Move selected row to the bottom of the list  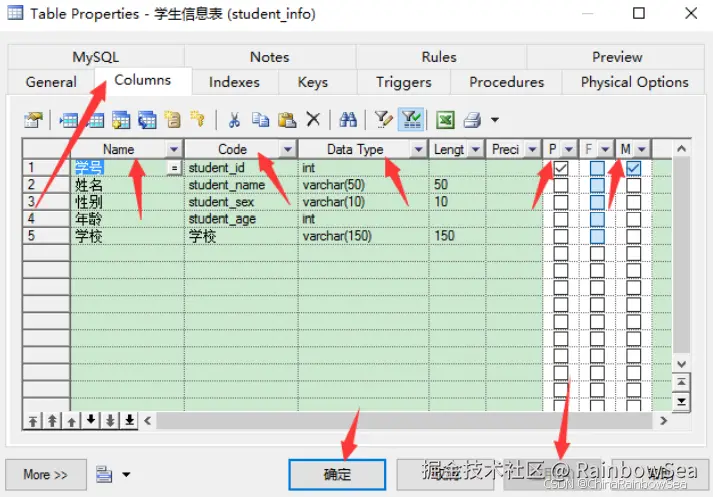130,421
